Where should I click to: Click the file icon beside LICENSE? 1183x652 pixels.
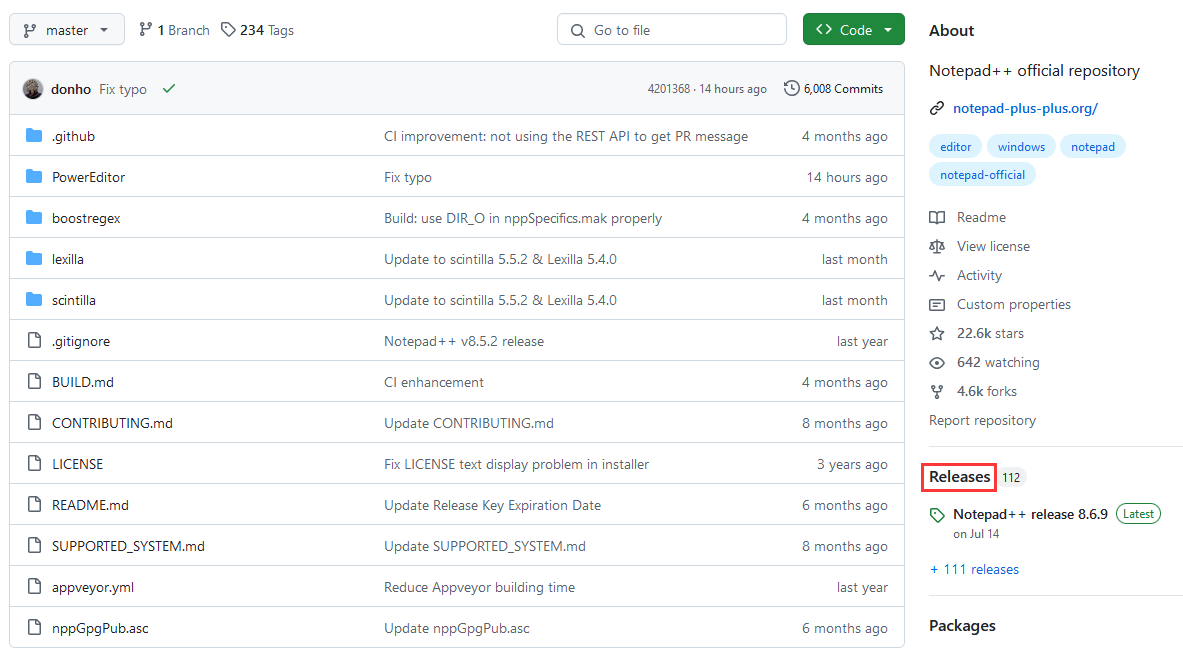click(34, 463)
